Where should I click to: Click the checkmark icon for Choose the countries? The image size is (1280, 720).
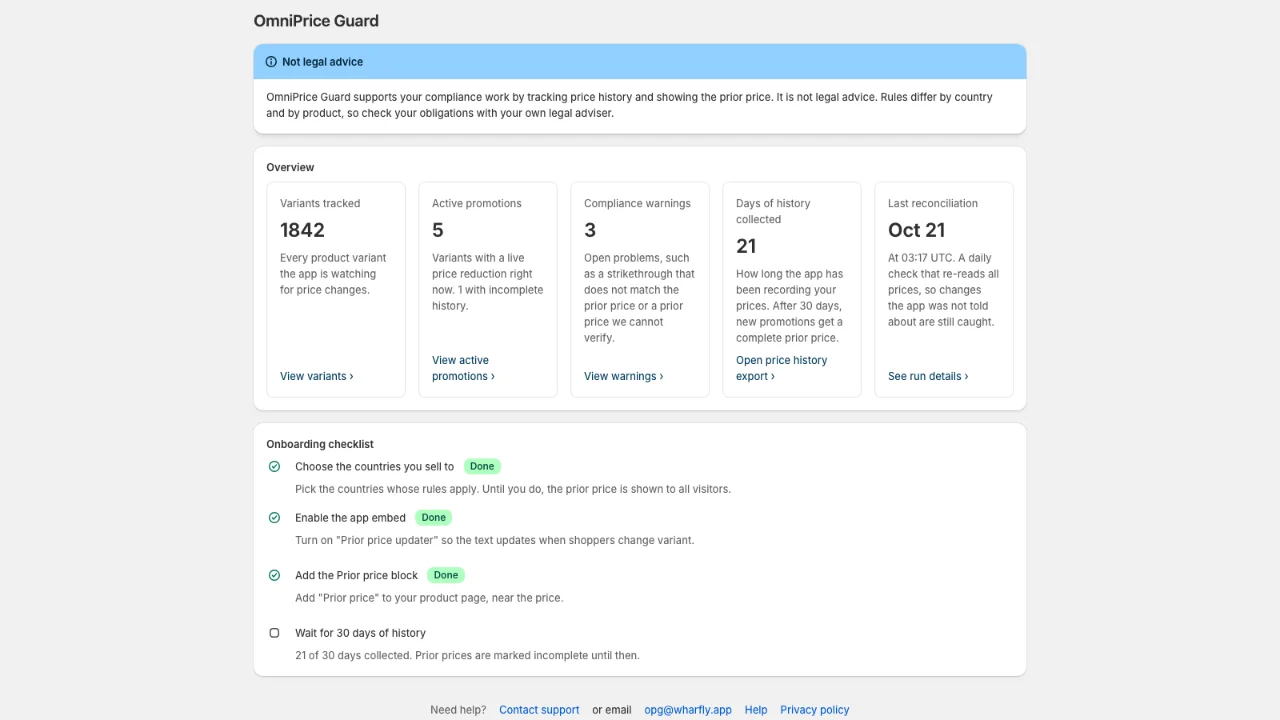click(274, 466)
